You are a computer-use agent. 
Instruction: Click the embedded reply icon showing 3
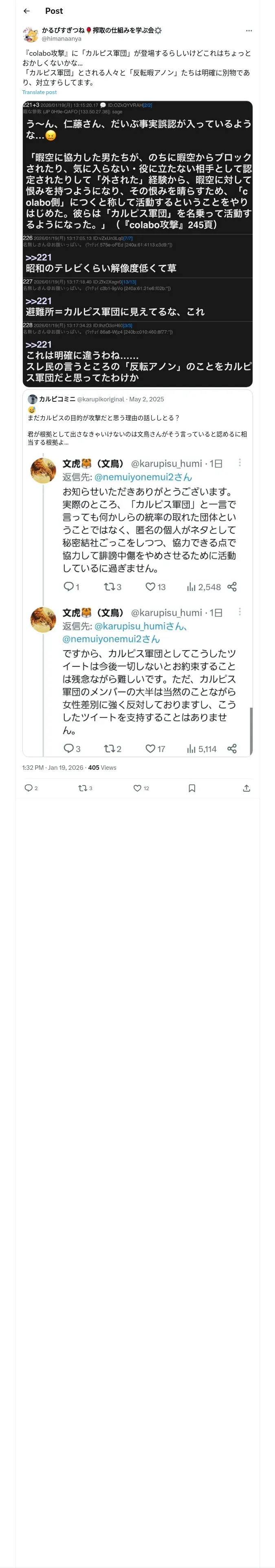[x=68, y=749]
